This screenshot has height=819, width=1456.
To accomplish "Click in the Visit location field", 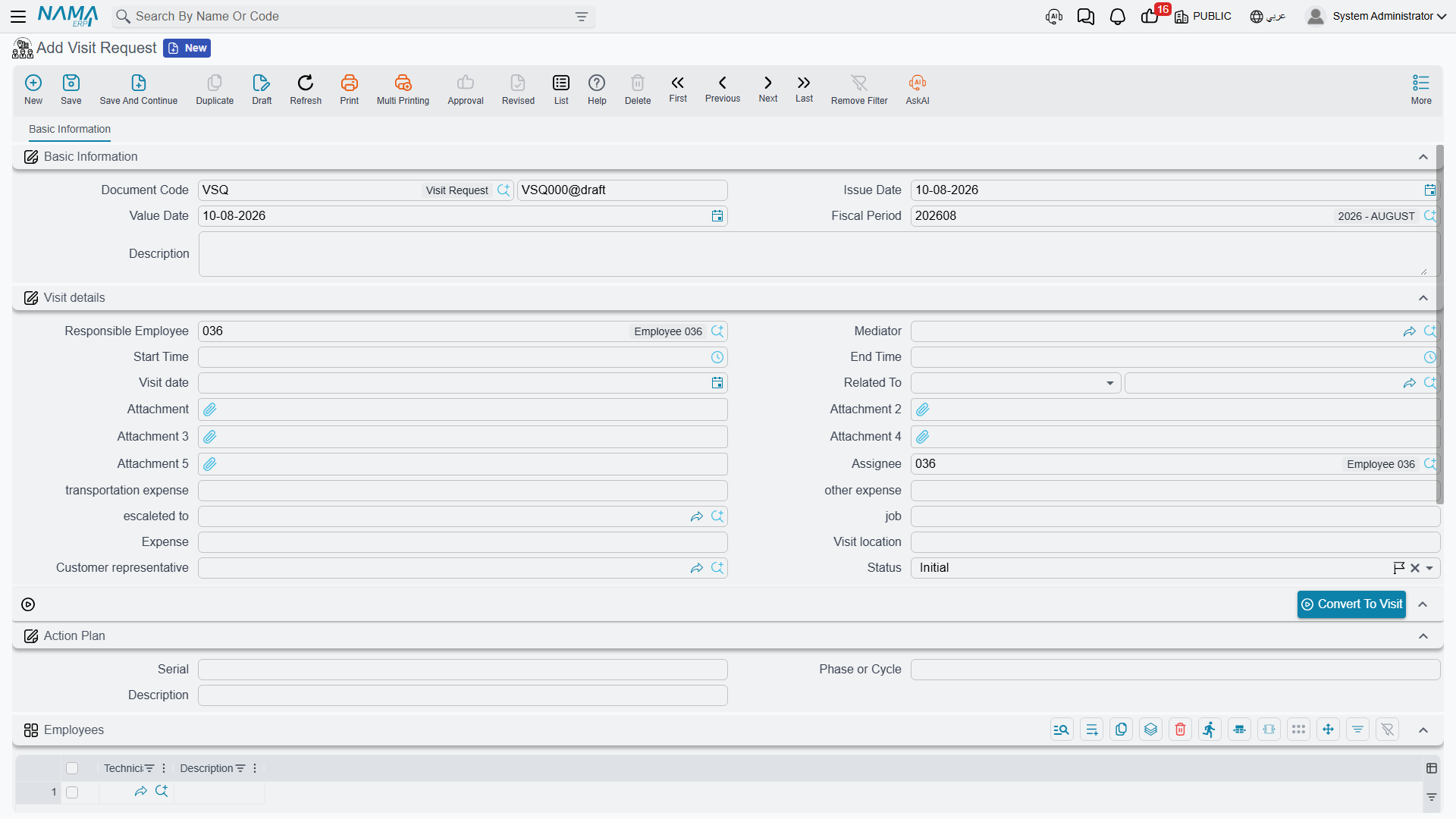I will point(1175,542).
